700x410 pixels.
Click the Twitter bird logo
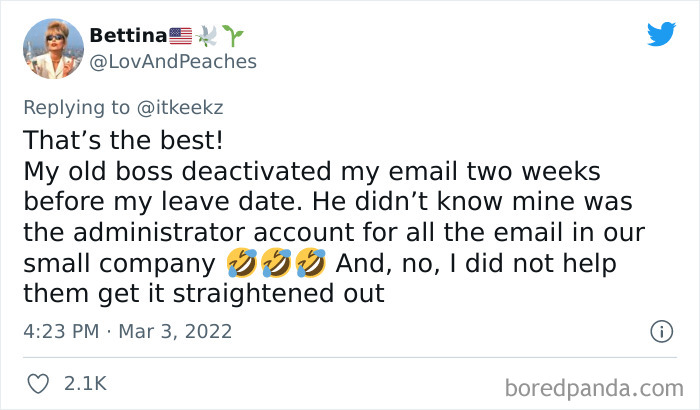tap(661, 35)
